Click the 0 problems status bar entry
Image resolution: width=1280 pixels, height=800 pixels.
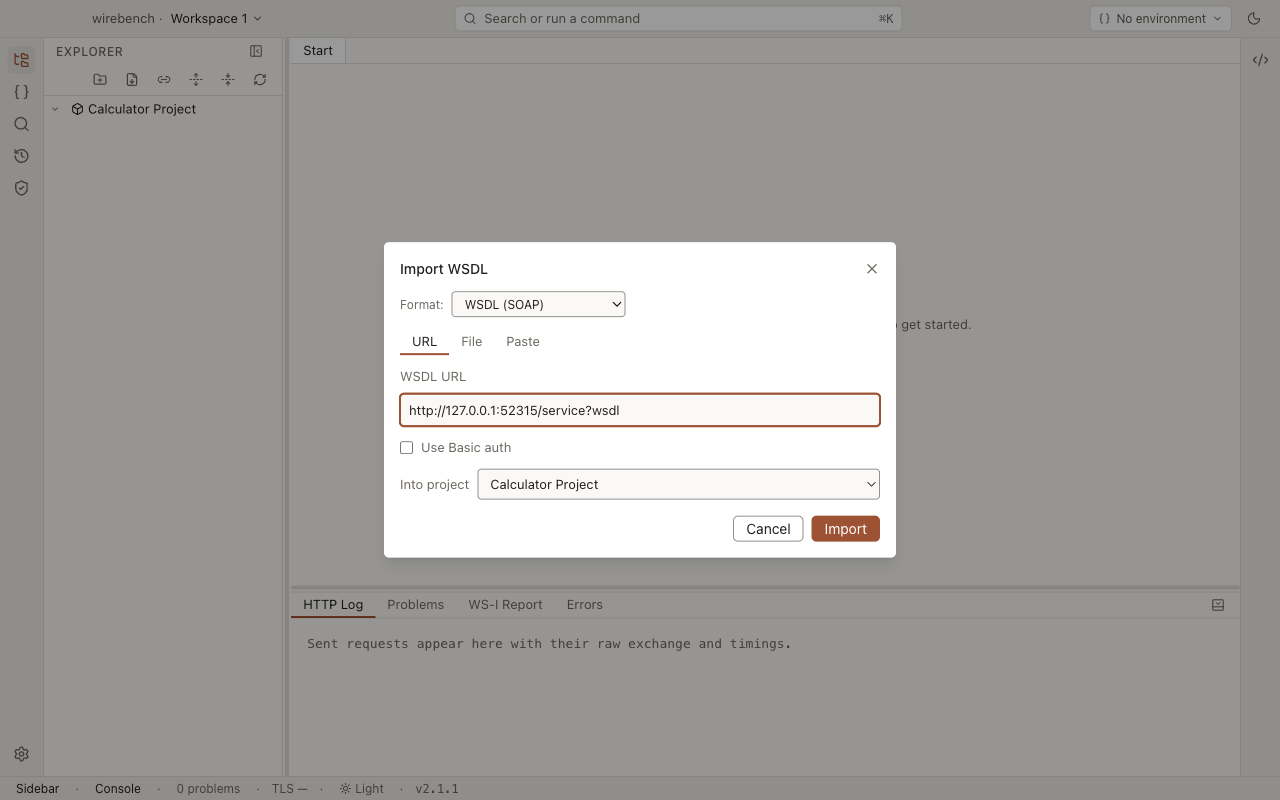point(208,789)
